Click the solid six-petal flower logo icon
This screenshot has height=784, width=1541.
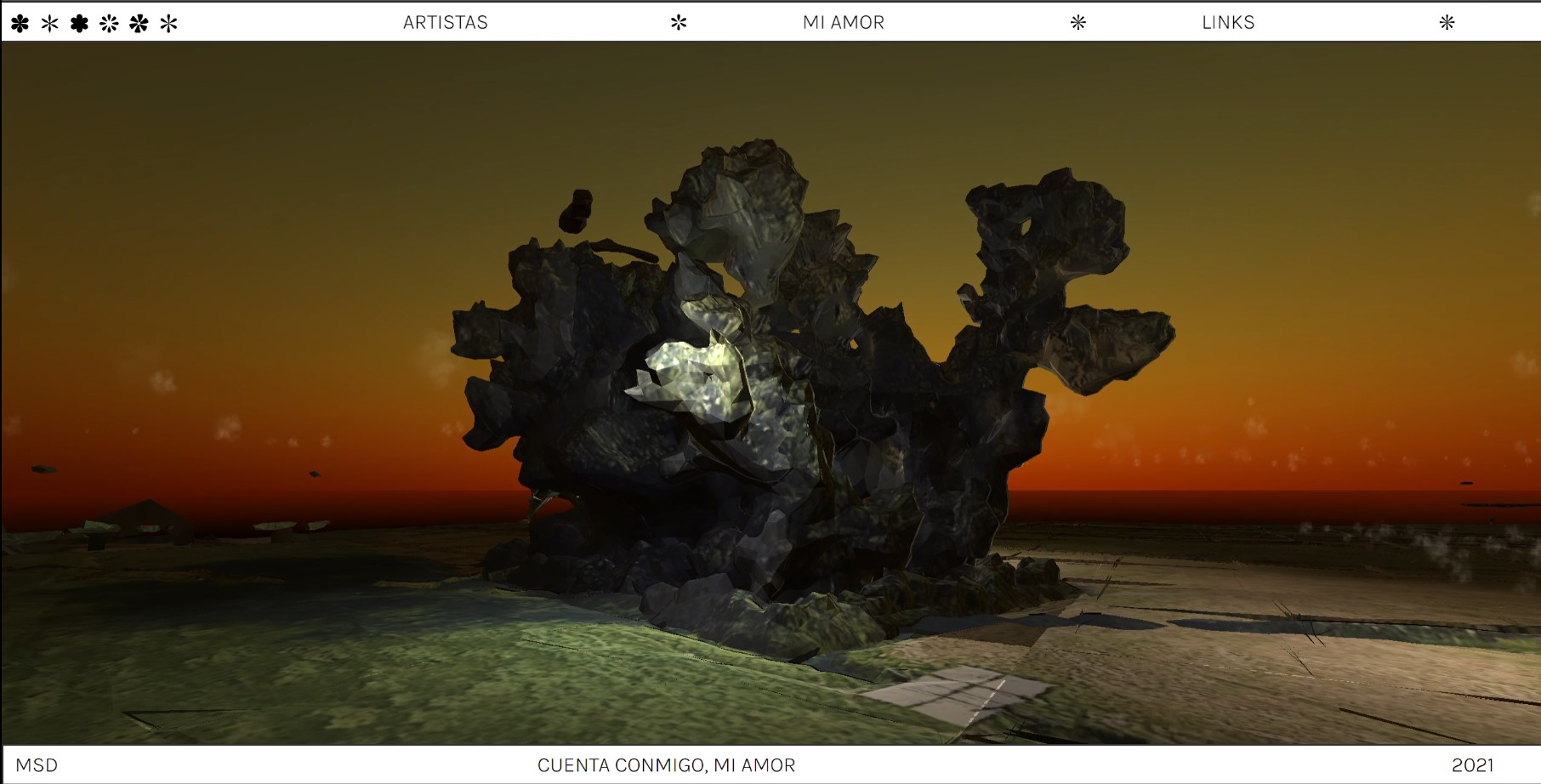pyautogui.click(x=79, y=23)
